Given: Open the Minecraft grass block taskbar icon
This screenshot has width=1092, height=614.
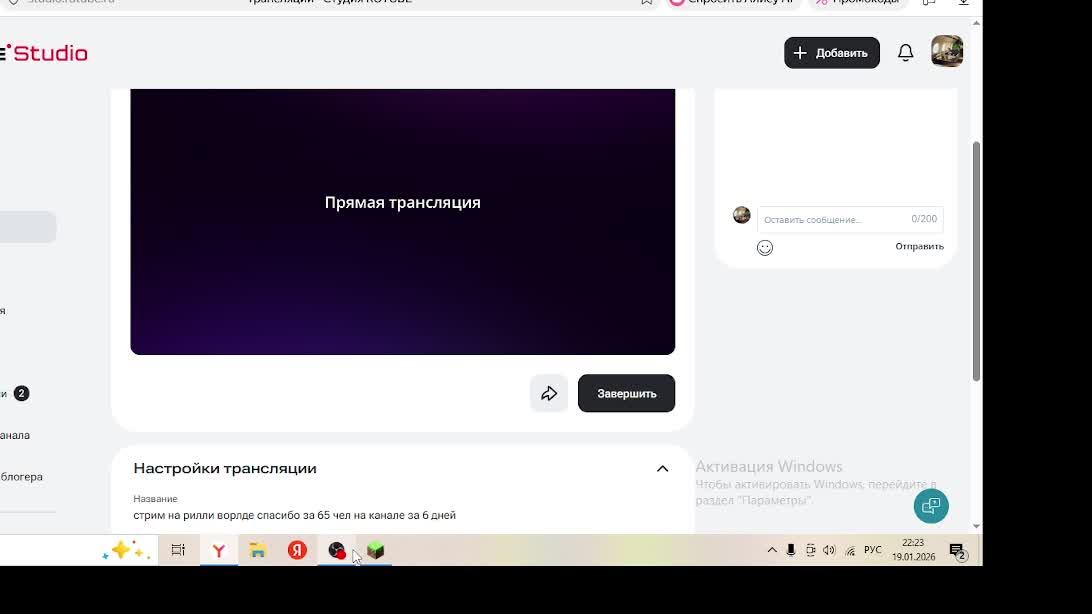Looking at the screenshot, I should pyautogui.click(x=376, y=551).
